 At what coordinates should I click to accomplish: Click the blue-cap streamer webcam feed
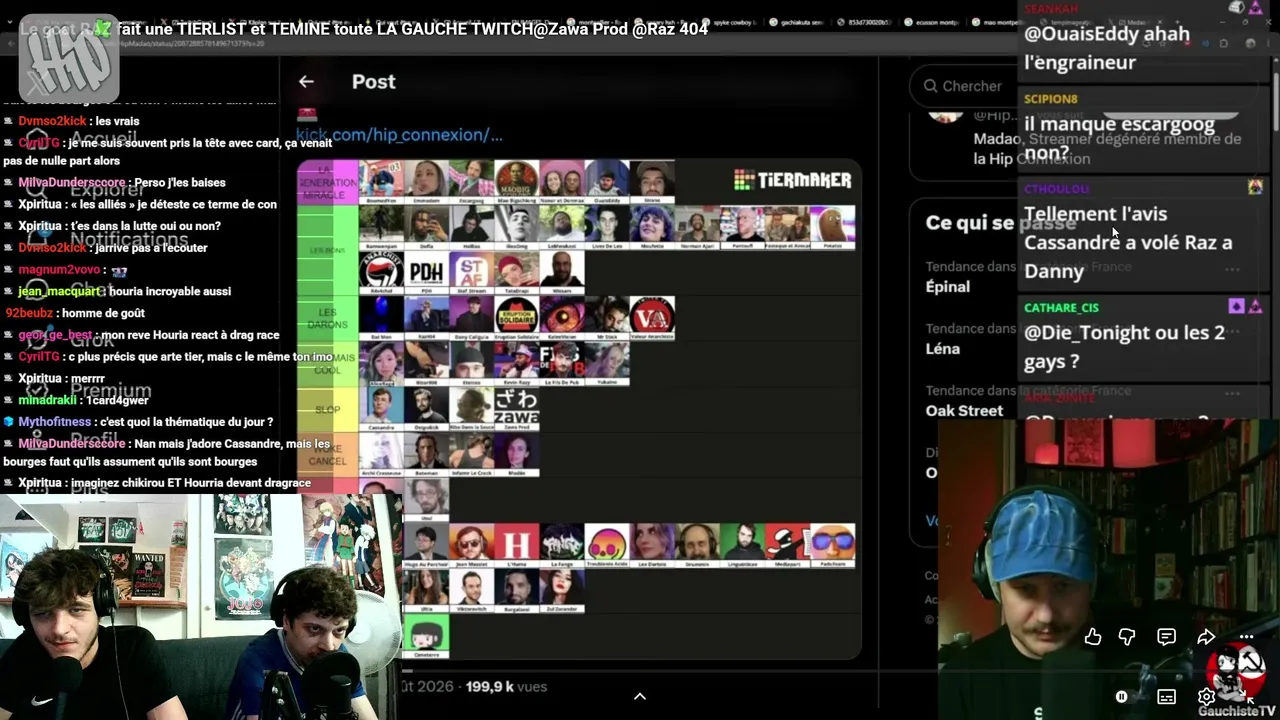coord(1109,570)
